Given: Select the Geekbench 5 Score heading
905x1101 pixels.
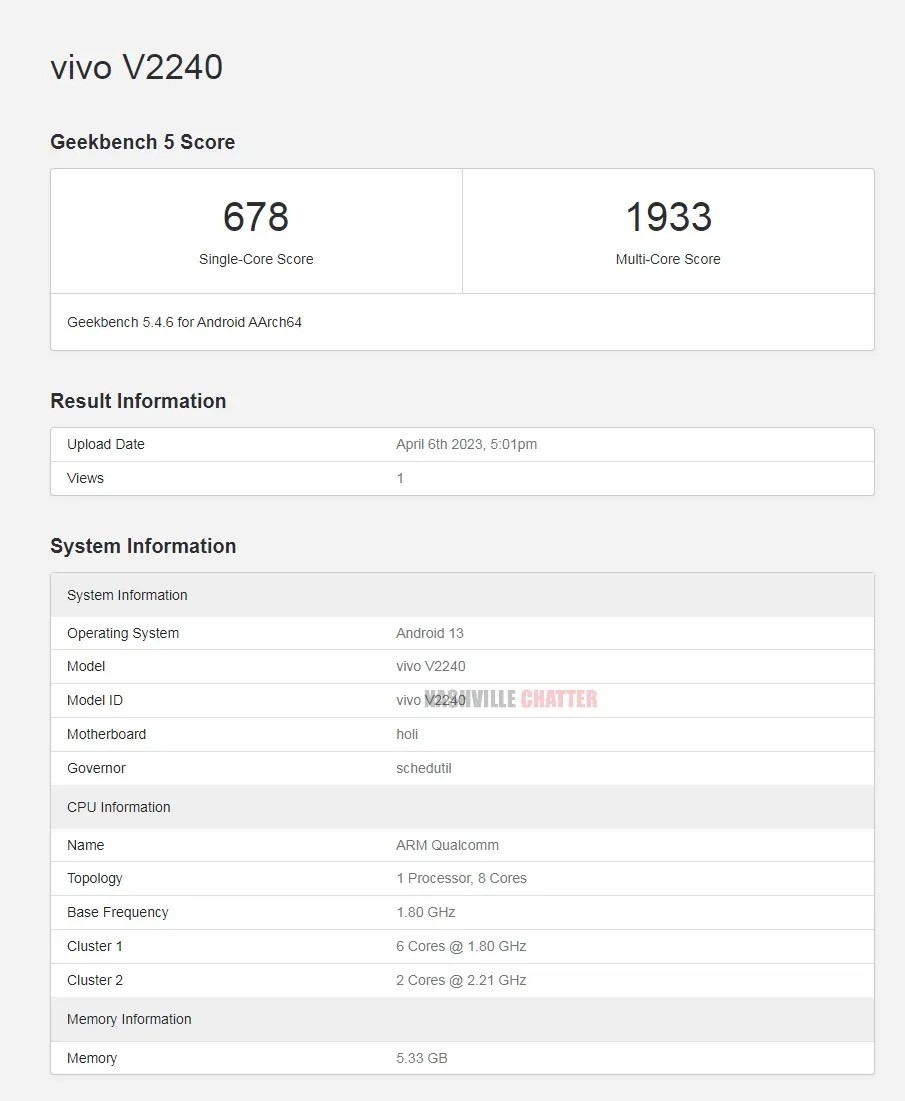Looking at the screenshot, I should [x=142, y=142].
